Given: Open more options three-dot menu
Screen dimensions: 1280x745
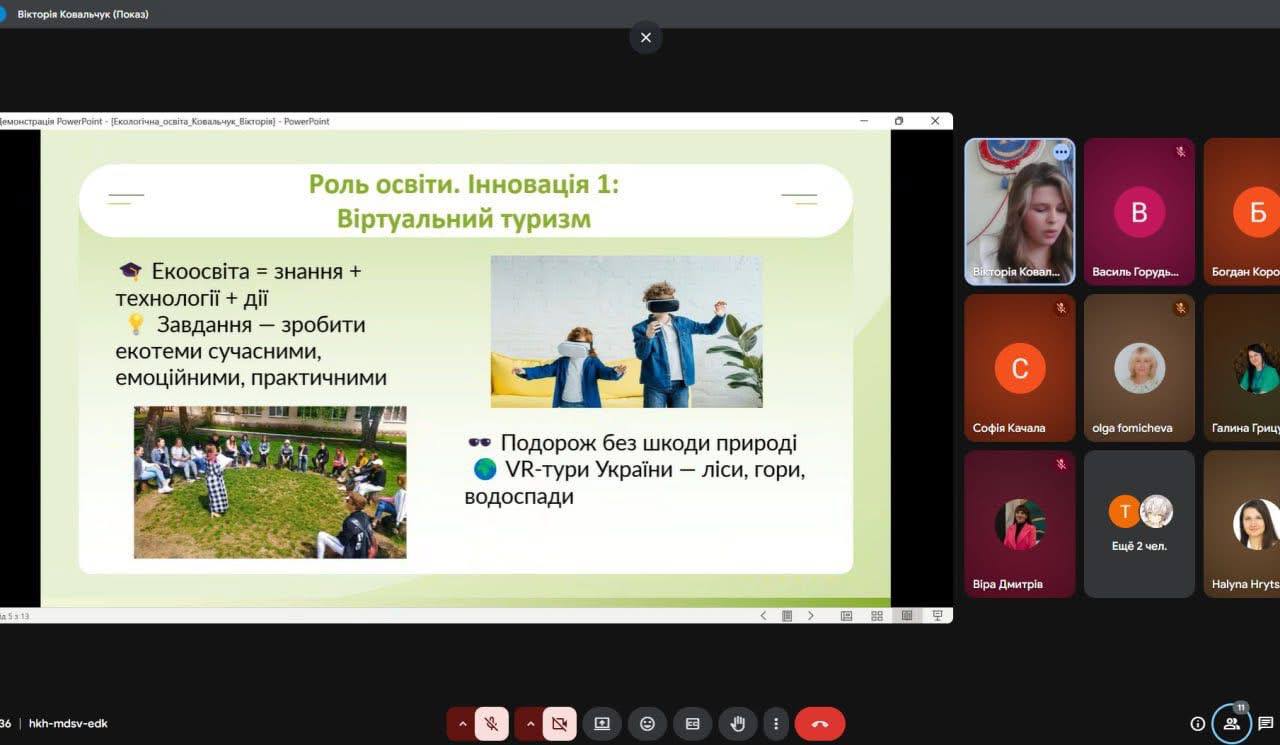Looking at the screenshot, I should (x=776, y=723).
